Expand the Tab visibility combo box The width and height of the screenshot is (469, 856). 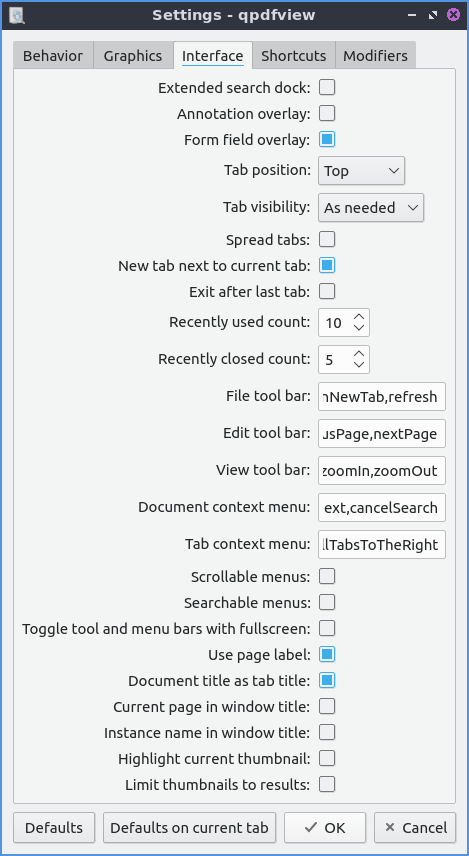[x=371, y=207]
